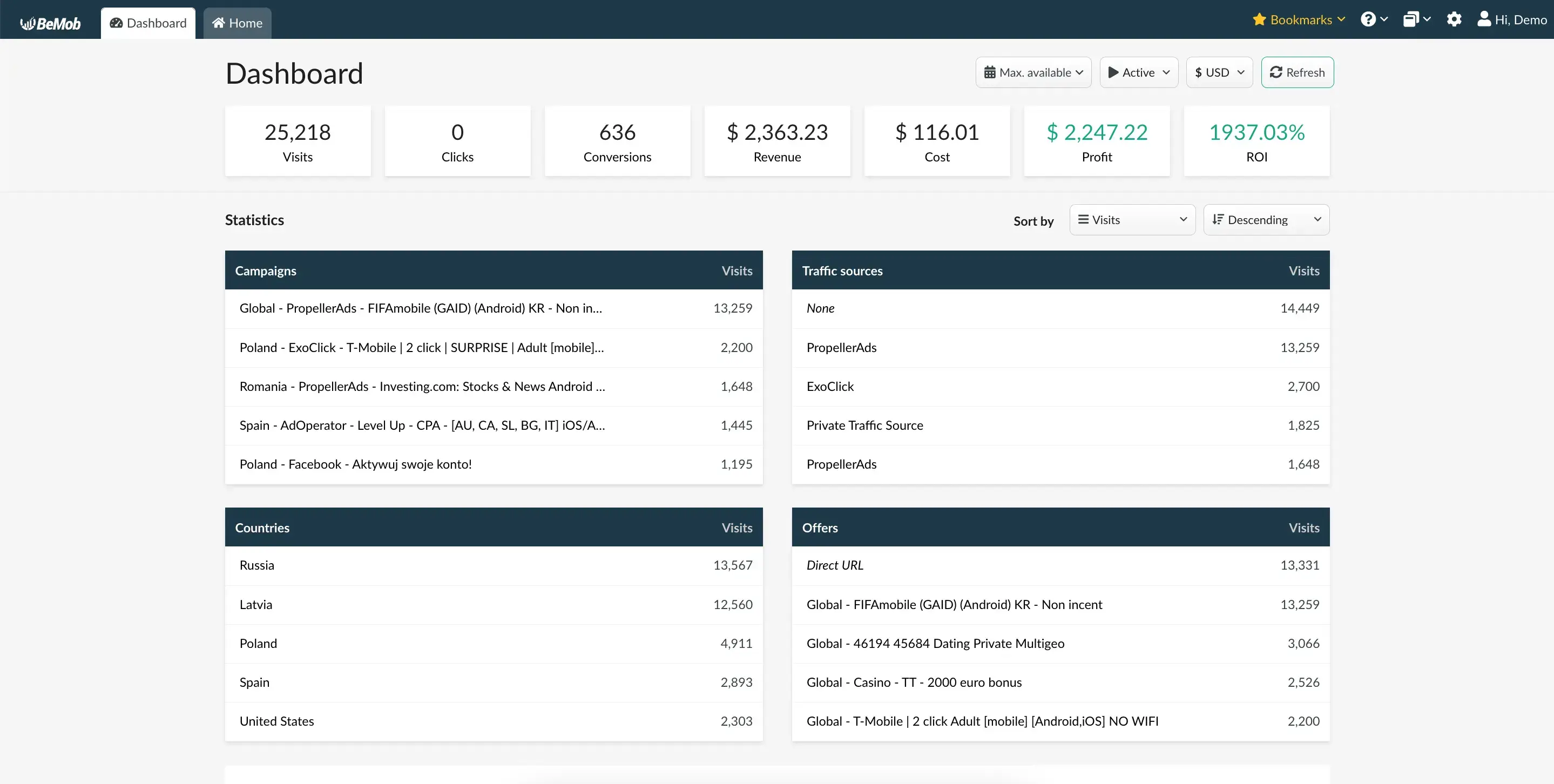Open the help question mark menu
This screenshot has width=1554, height=784.
pos(1374,19)
